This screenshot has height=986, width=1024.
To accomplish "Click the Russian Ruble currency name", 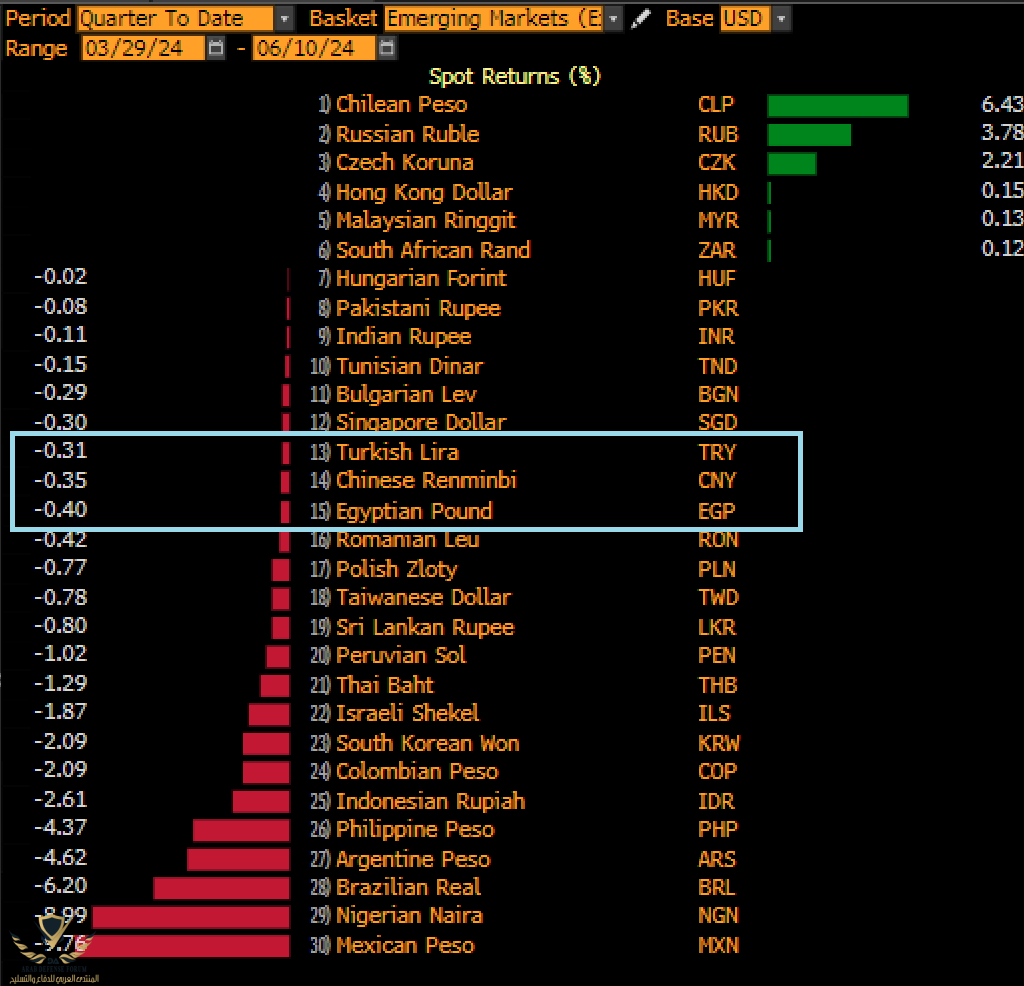I will pyautogui.click(x=407, y=134).
